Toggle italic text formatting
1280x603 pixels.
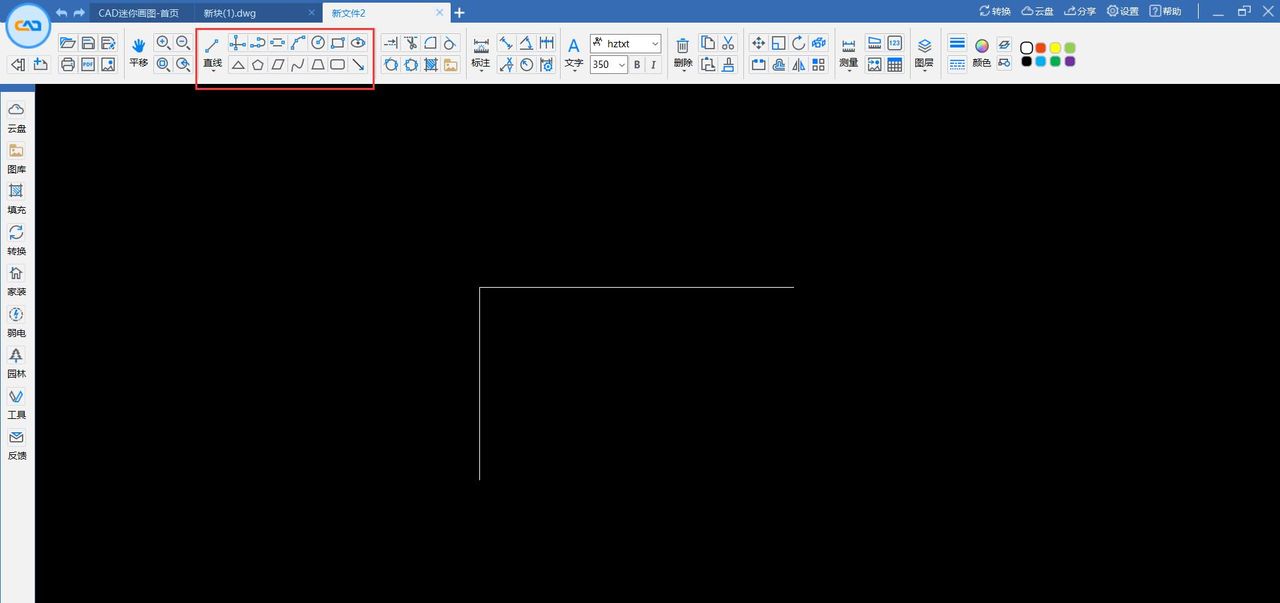tap(654, 65)
